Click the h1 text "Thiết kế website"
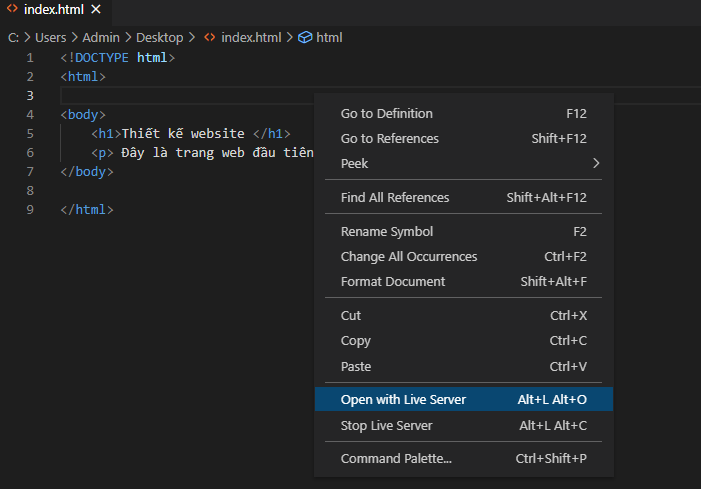The height and width of the screenshot is (489, 701). tap(183, 134)
